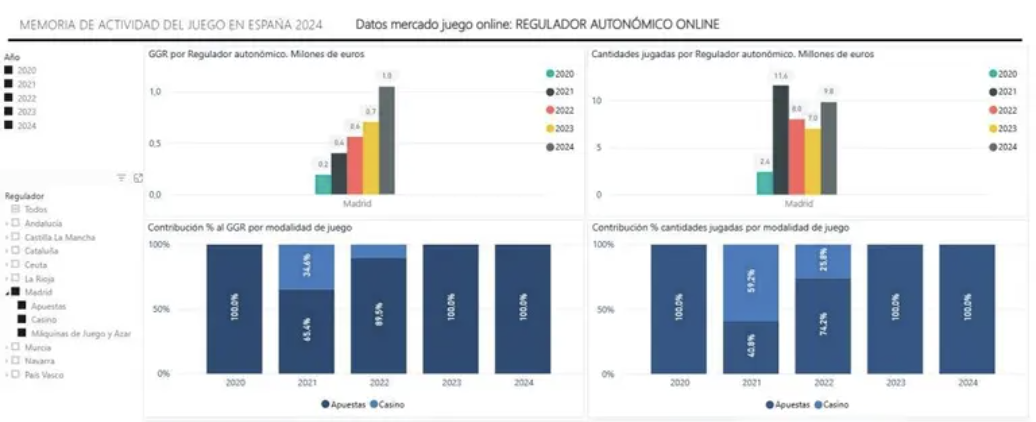The width and height of the screenshot is (1036, 422).
Task: Toggle the 2024 year checkbox
Action: 9,126
